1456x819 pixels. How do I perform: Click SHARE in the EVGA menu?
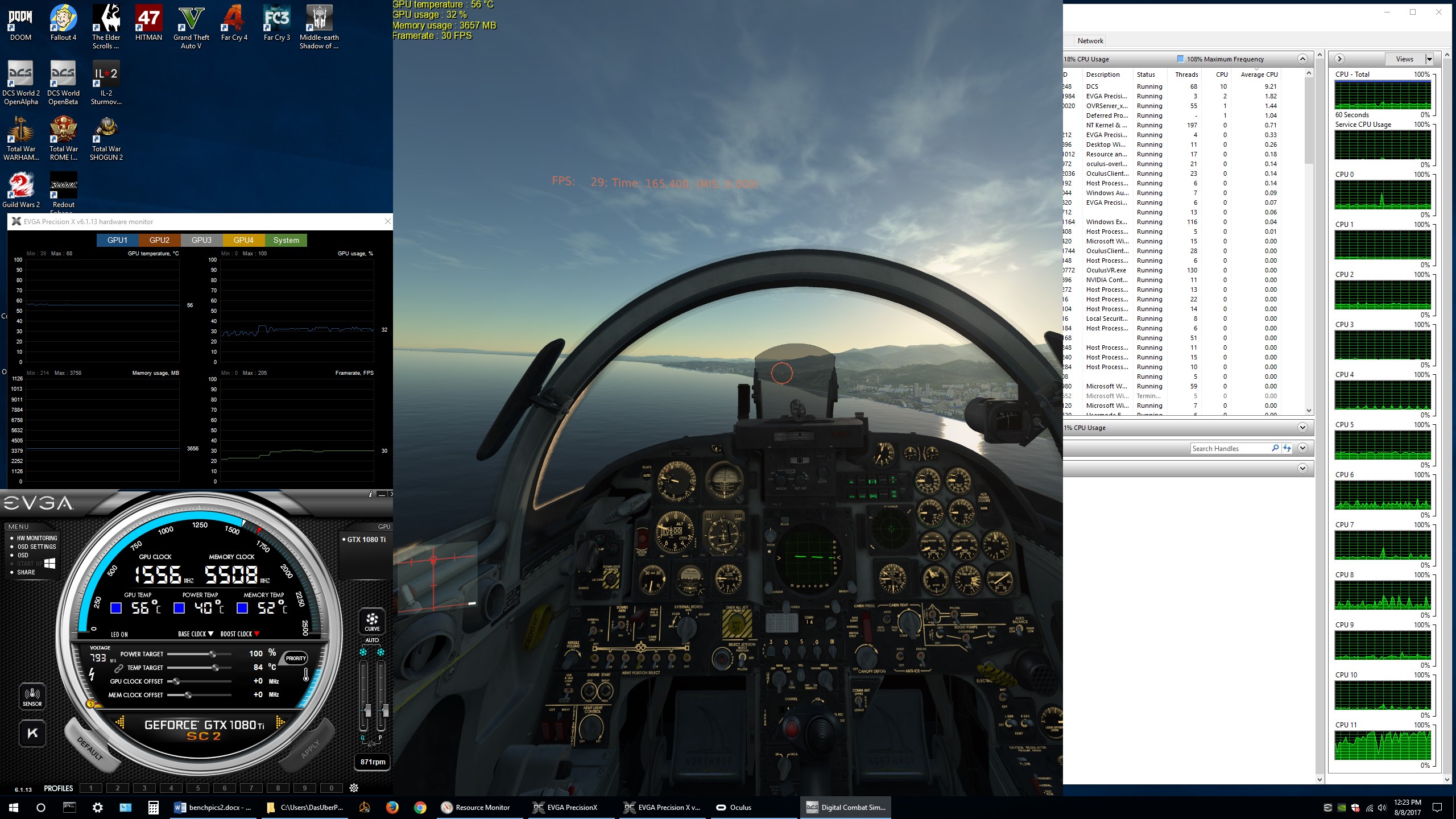[26, 572]
